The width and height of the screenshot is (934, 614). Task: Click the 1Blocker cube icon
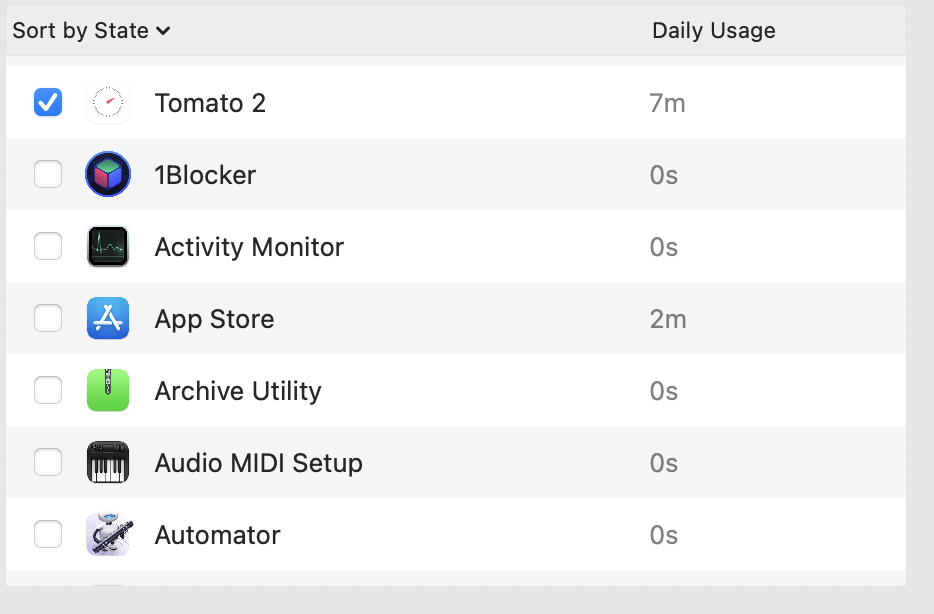coord(108,175)
